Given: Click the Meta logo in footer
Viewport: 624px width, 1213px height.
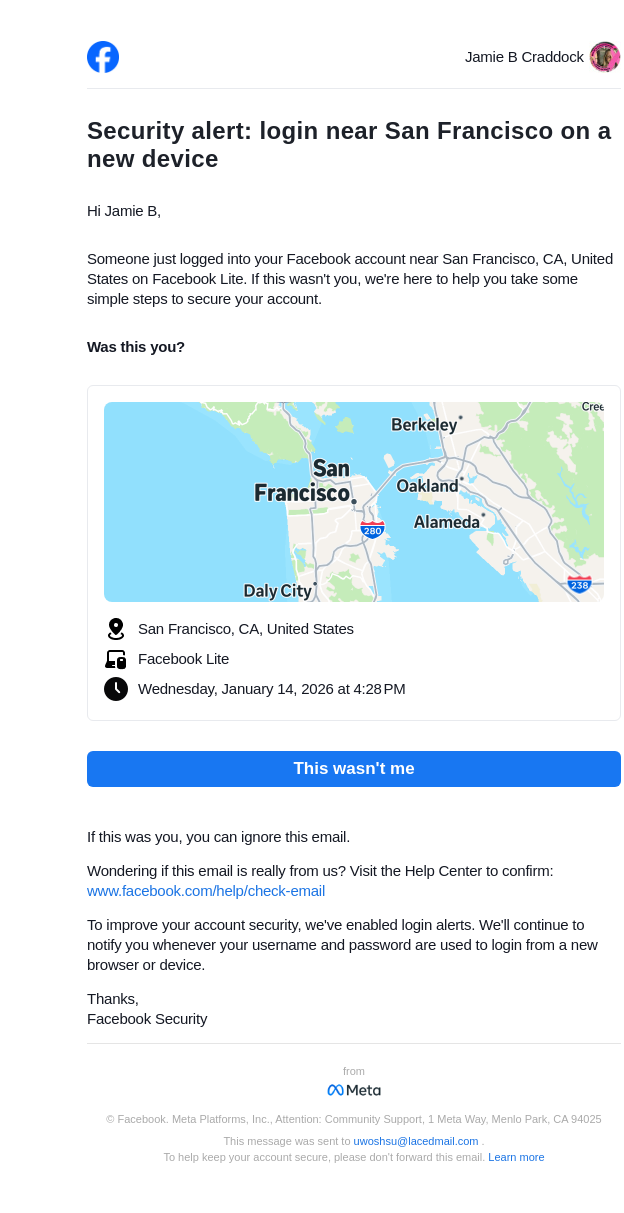Looking at the screenshot, I should pos(354,1090).
